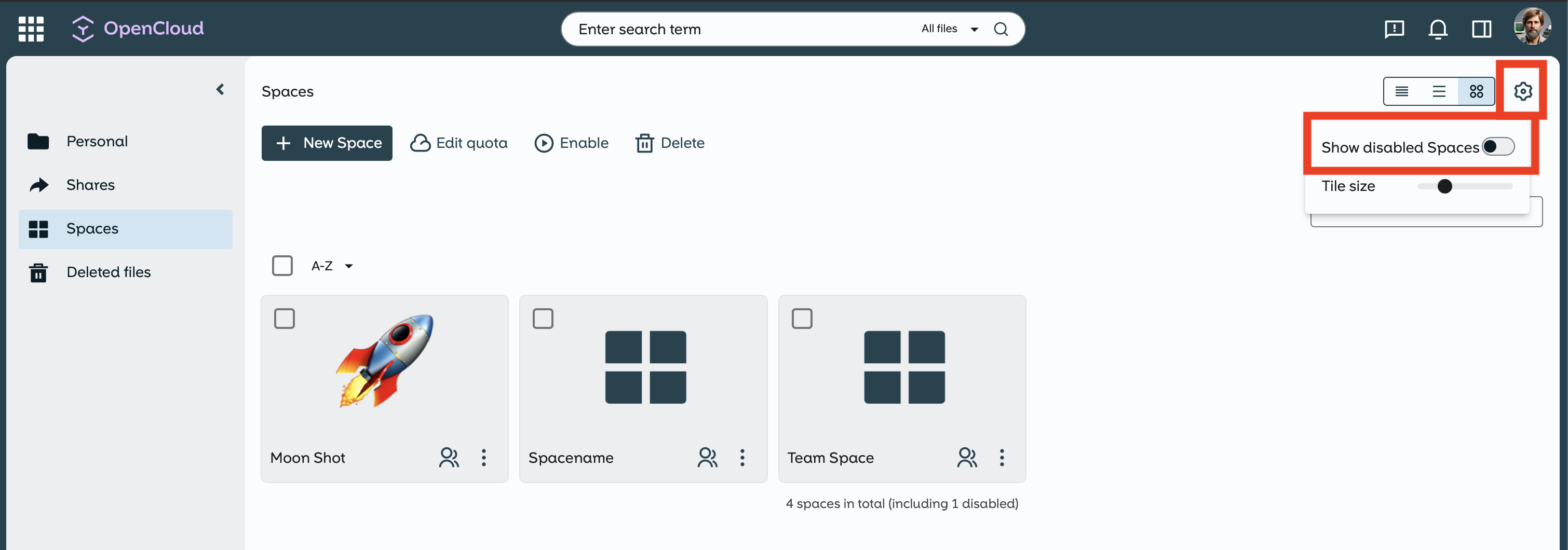The image size is (1568, 550).
Task: Toggle Show disabled Spaces switch
Action: click(x=1497, y=147)
